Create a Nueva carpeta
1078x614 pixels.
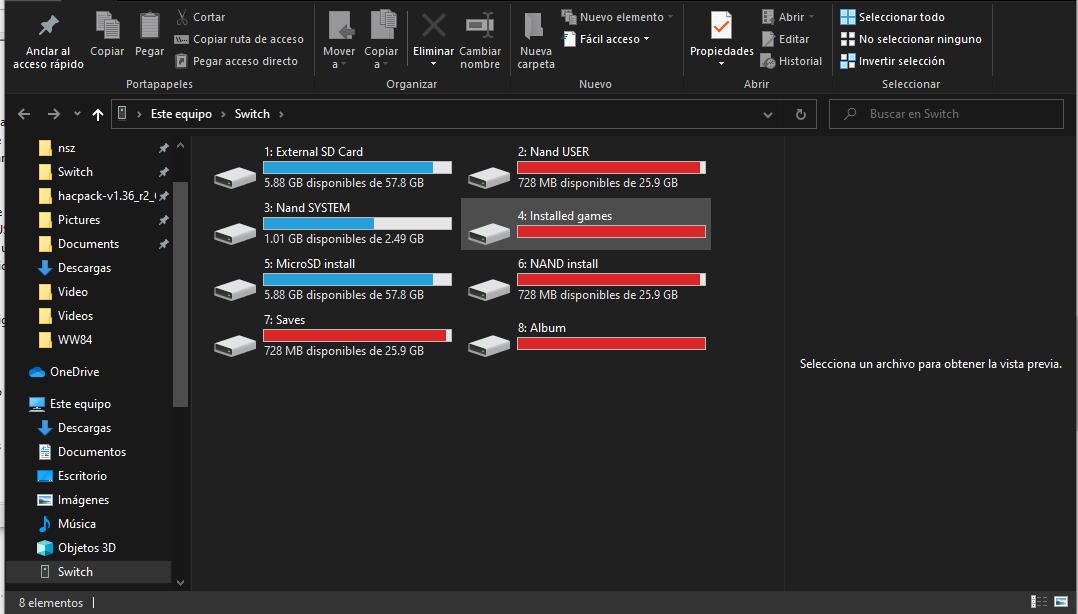[x=536, y=40]
